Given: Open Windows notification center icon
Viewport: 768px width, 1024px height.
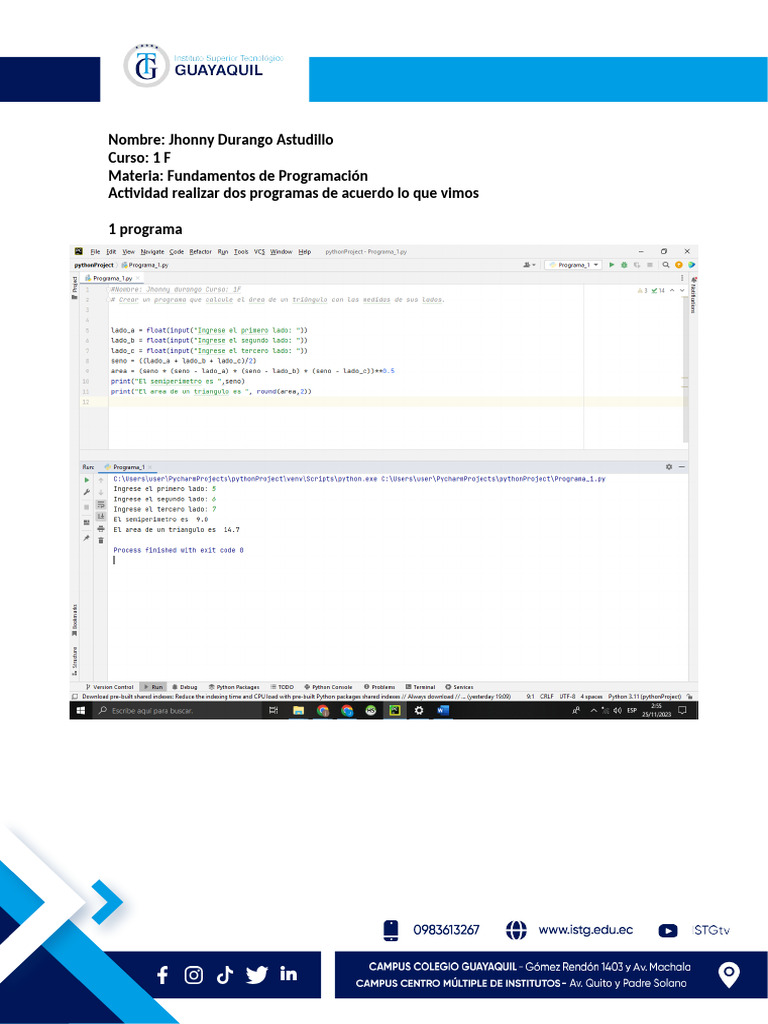Looking at the screenshot, I should 682,711.
